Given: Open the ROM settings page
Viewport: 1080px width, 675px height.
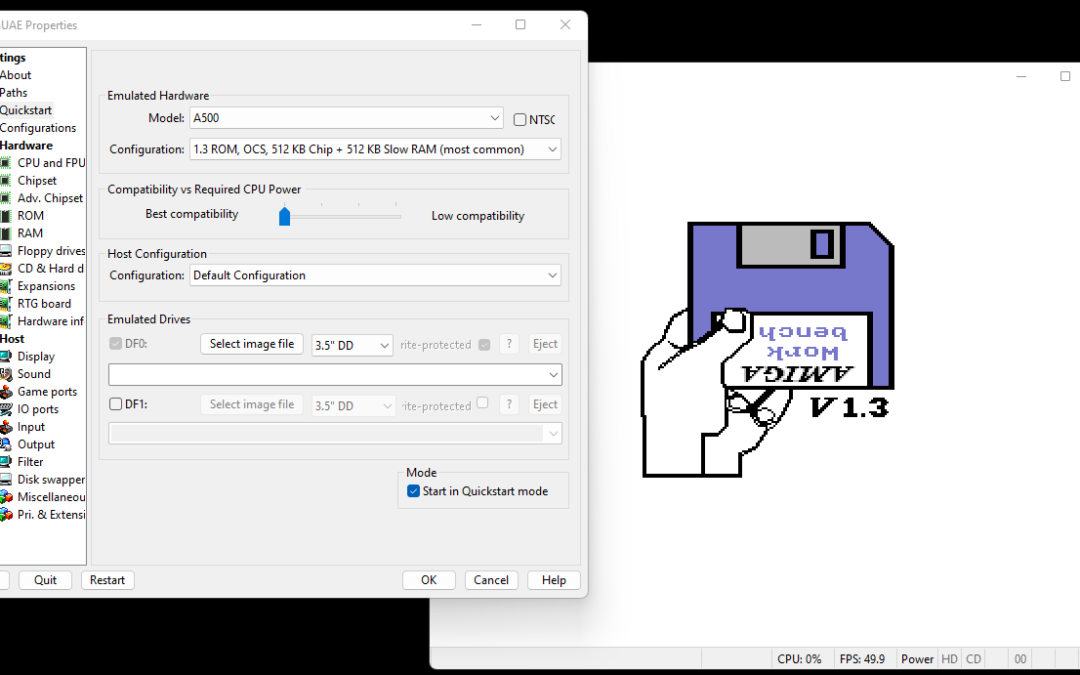Looking at the screenshot, I should click(x=30, y=216).
